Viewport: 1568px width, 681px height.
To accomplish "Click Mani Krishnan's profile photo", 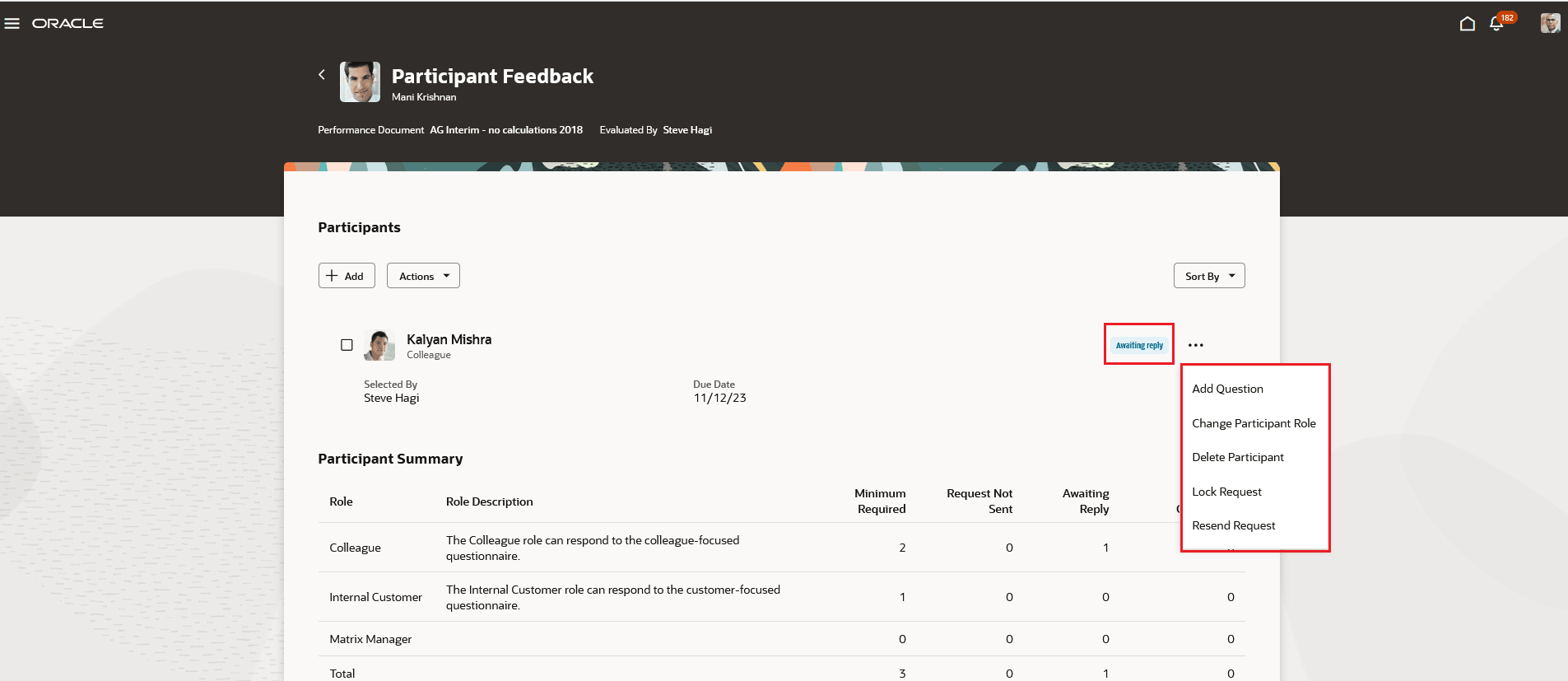I will (360, 82).
